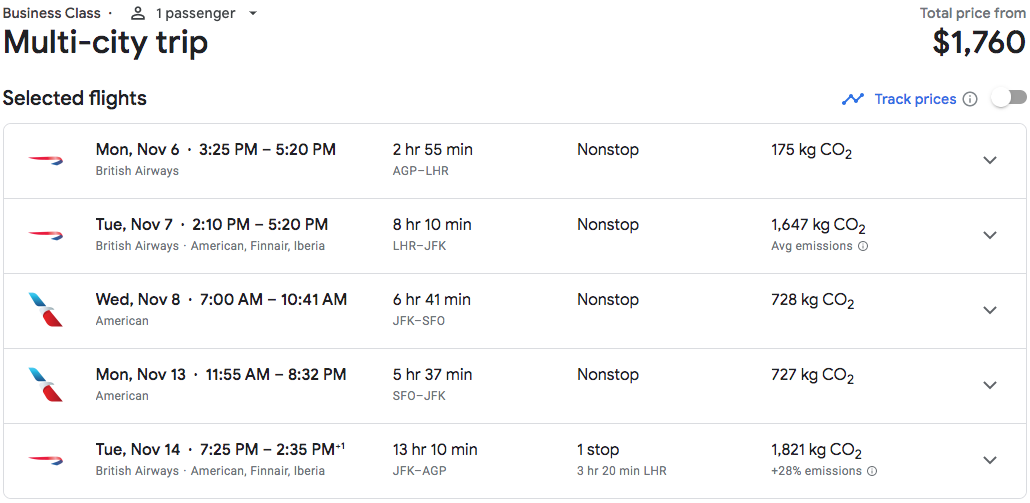Image resolution: width=1030 pixels, height=503 pixels.
Task: Expand the Wed, Nov 8 JFK–SFO flight details
Action: pyautogui.click(x=990, y=310)
